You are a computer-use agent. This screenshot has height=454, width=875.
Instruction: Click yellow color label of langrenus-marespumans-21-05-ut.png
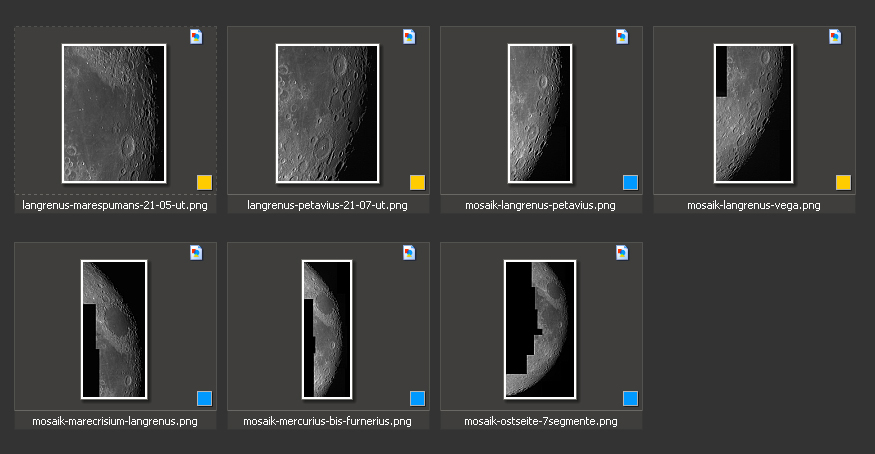tap(204, 182)
